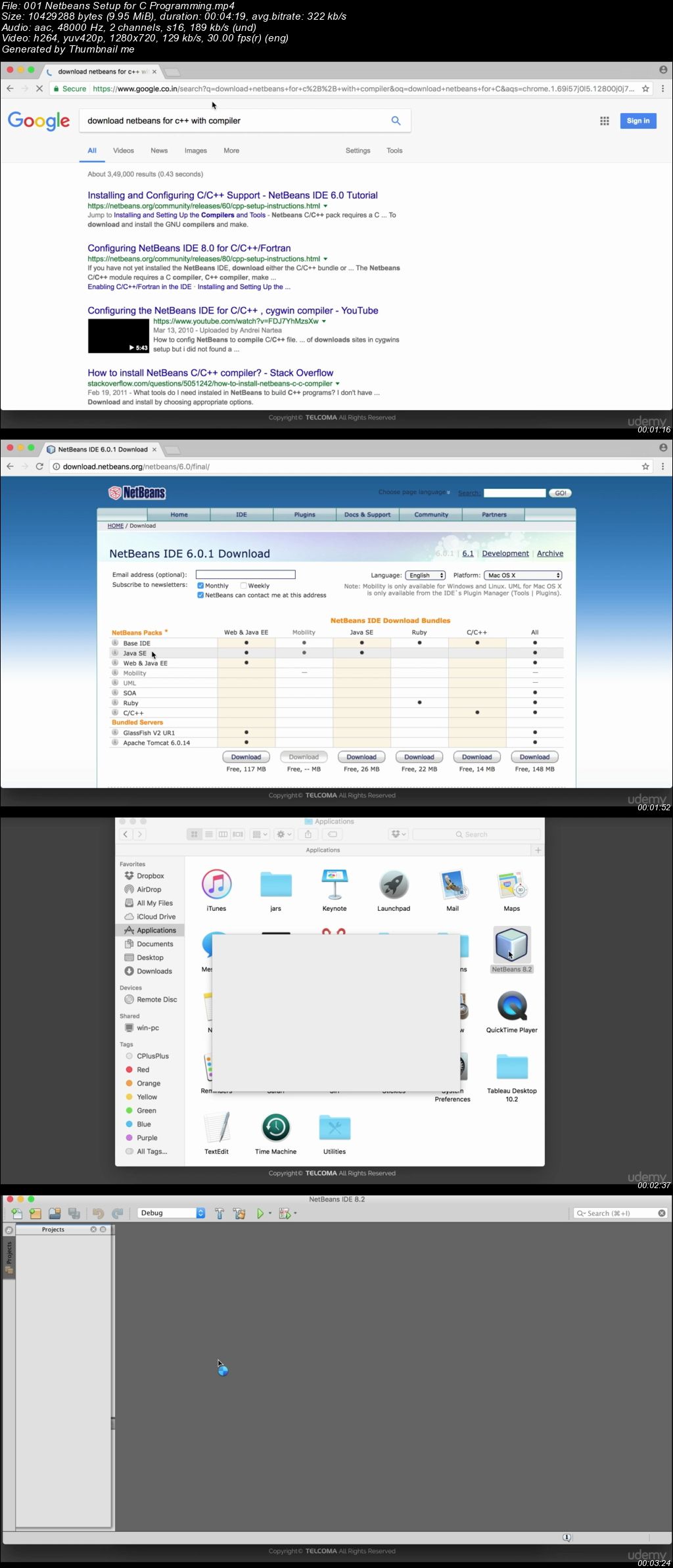Screen dimensions: 673x1568
Task: Run project with green play icon
Action: click(260, 1213)
